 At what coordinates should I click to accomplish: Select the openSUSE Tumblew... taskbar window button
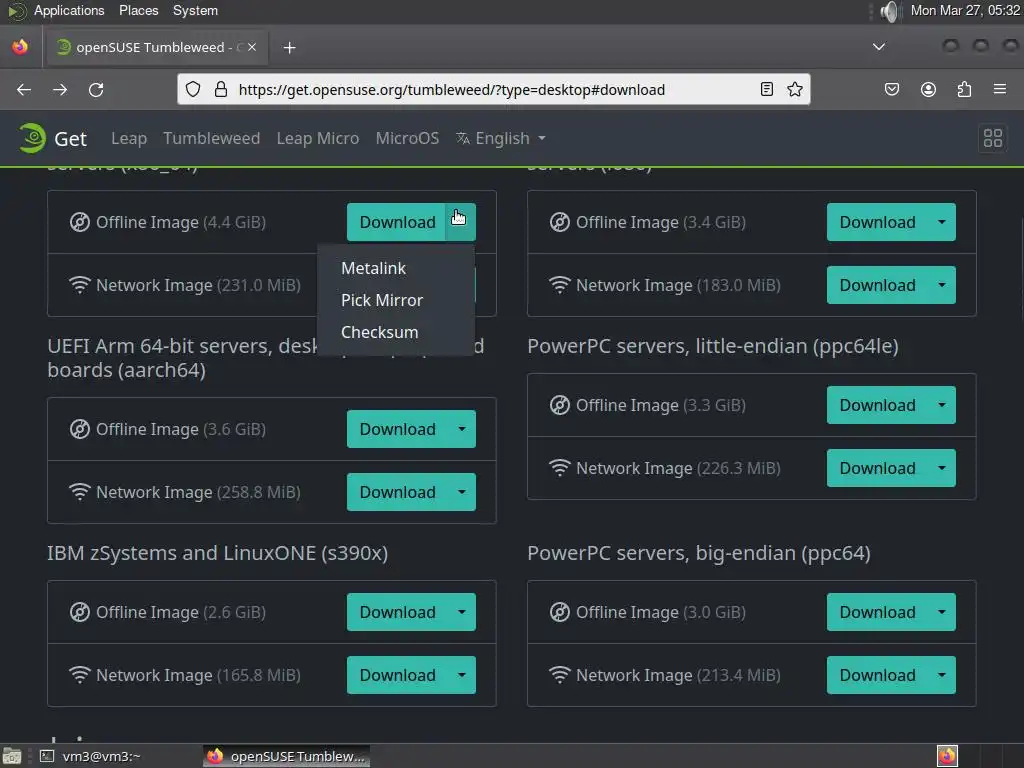click(287, 756)
